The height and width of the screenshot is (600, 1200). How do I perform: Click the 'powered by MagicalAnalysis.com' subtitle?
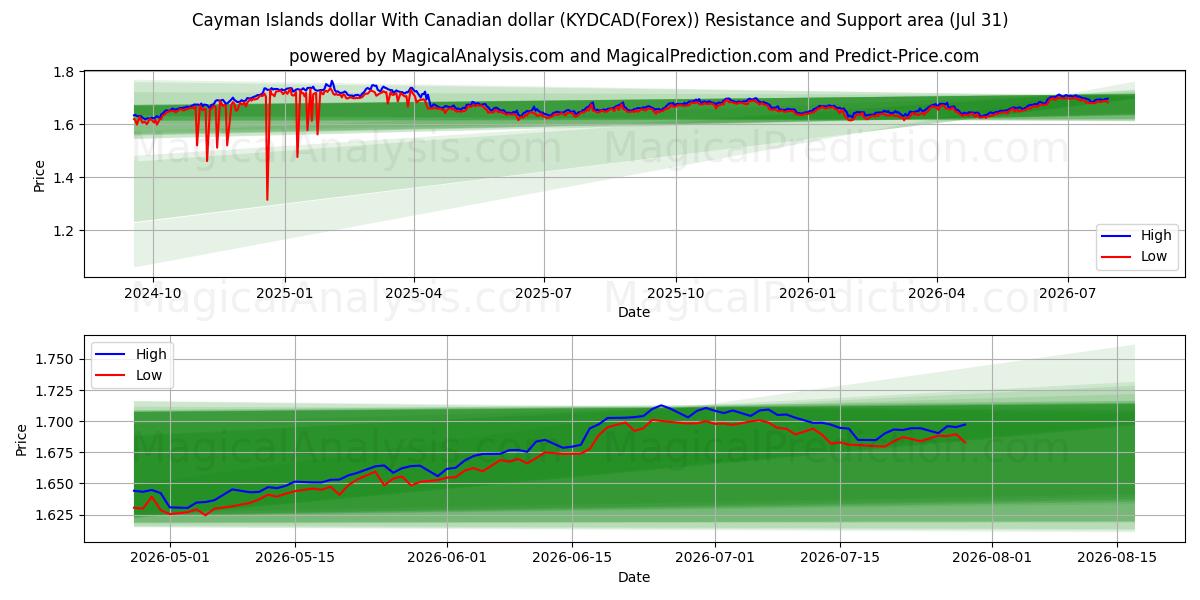click(634, 56)
